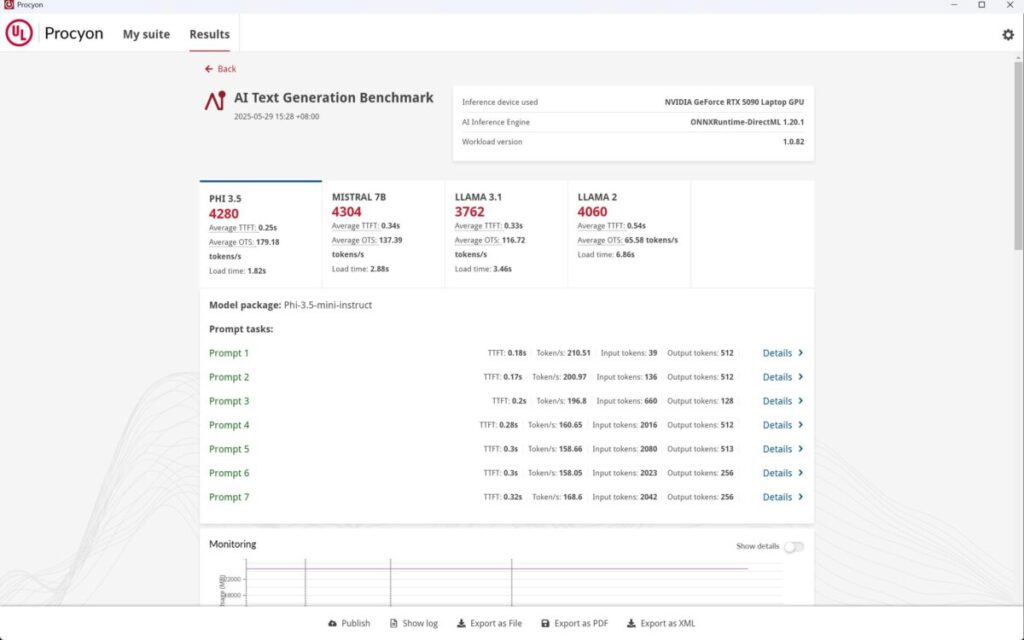Expand Prompt 3 details chevron

[801, 401]
